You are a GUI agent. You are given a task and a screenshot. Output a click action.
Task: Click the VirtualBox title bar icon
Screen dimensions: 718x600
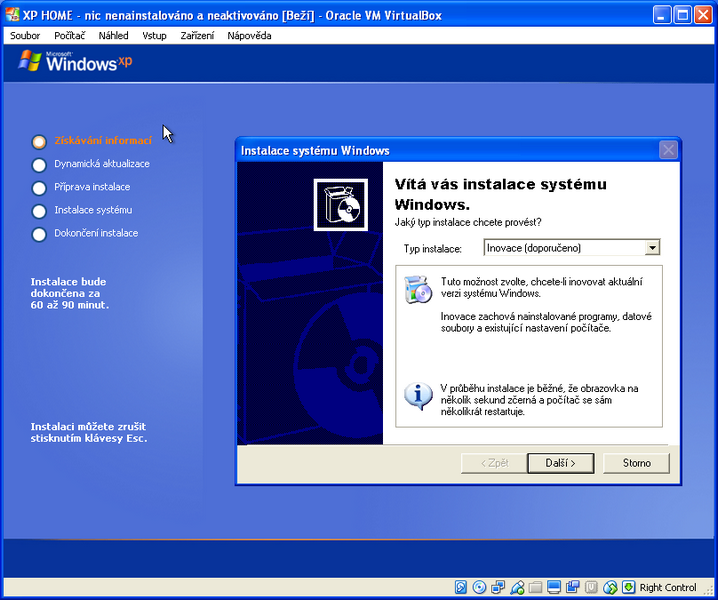13,15
